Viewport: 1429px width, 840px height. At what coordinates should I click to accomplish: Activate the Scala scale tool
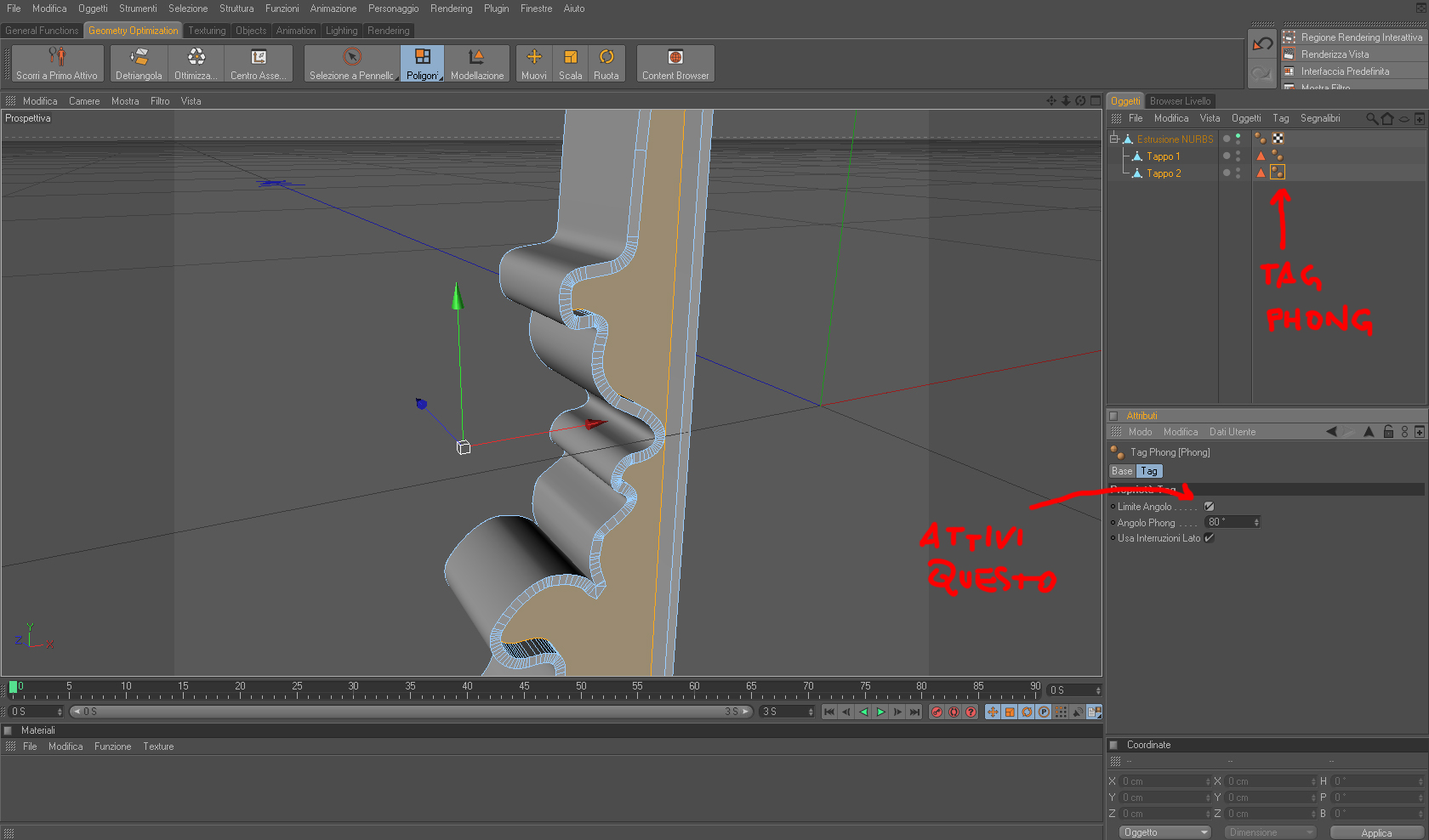570,64
